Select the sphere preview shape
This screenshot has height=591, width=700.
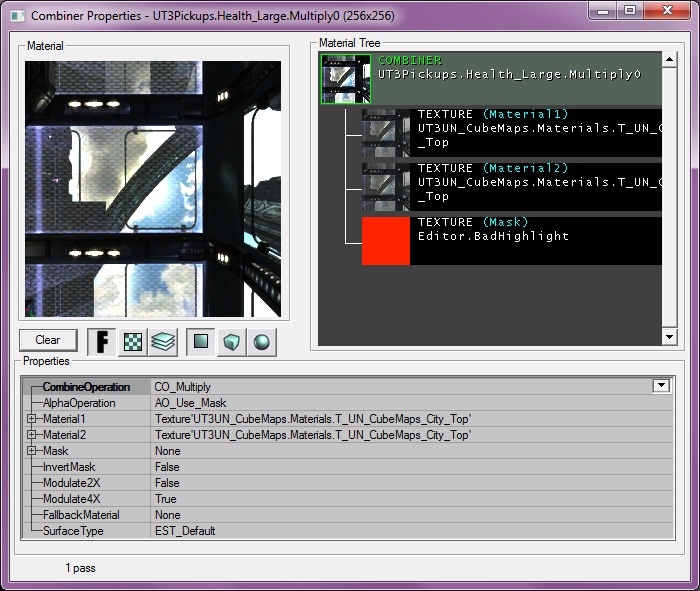point(261,341)
